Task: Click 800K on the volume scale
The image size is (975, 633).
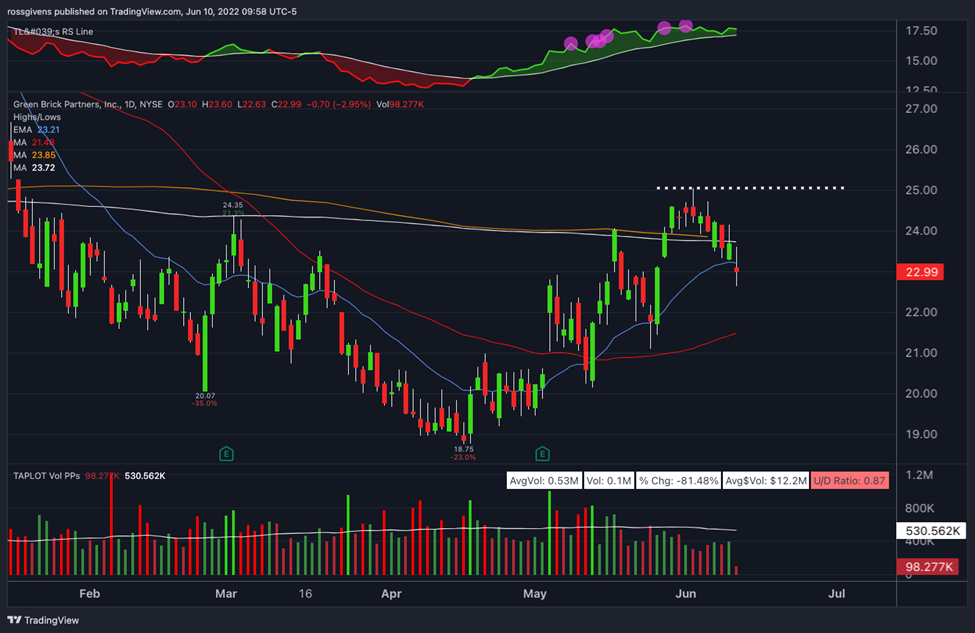Action: (x=920, y=508)
